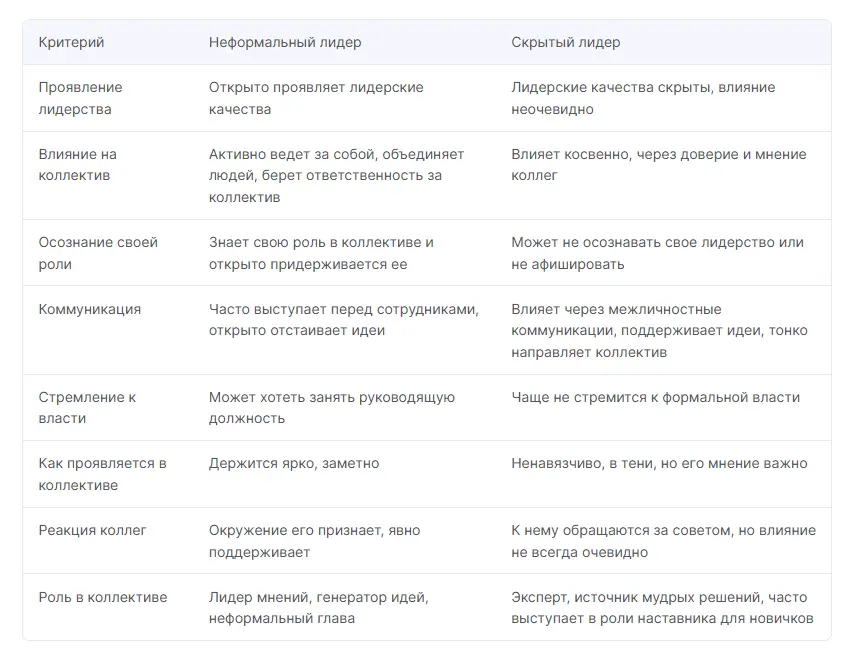Select the "Лидерские качества скрыты" cell
This screenshot has height=659, width=854.
coord(643,98)
